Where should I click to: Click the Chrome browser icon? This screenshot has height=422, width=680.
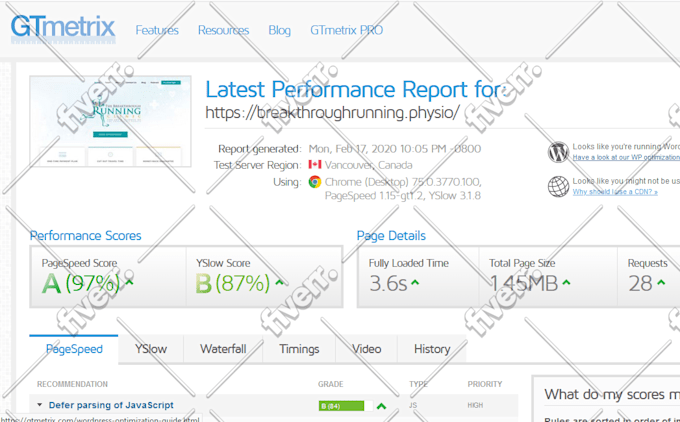pyautogui.click(x=315, y=182)
